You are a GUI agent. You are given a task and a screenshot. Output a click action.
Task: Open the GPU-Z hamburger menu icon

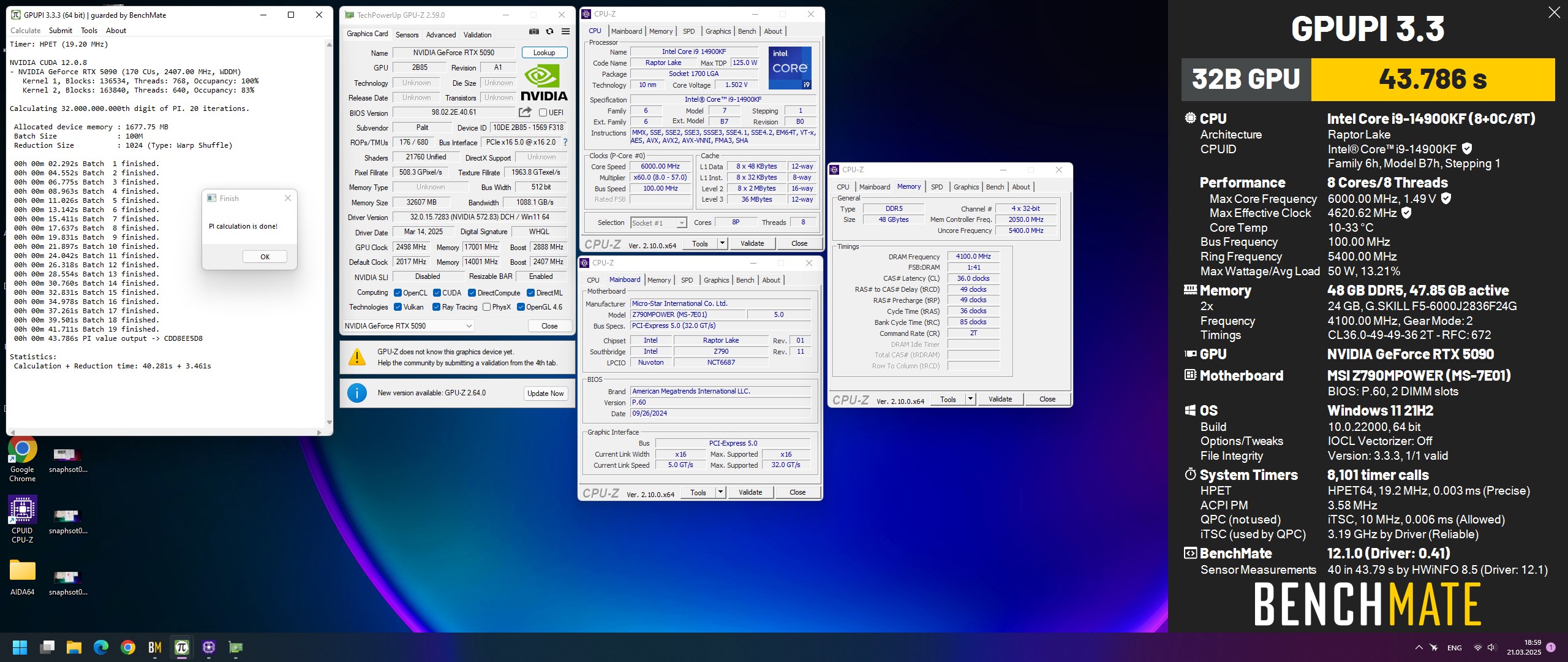click(x=565, y=32)
